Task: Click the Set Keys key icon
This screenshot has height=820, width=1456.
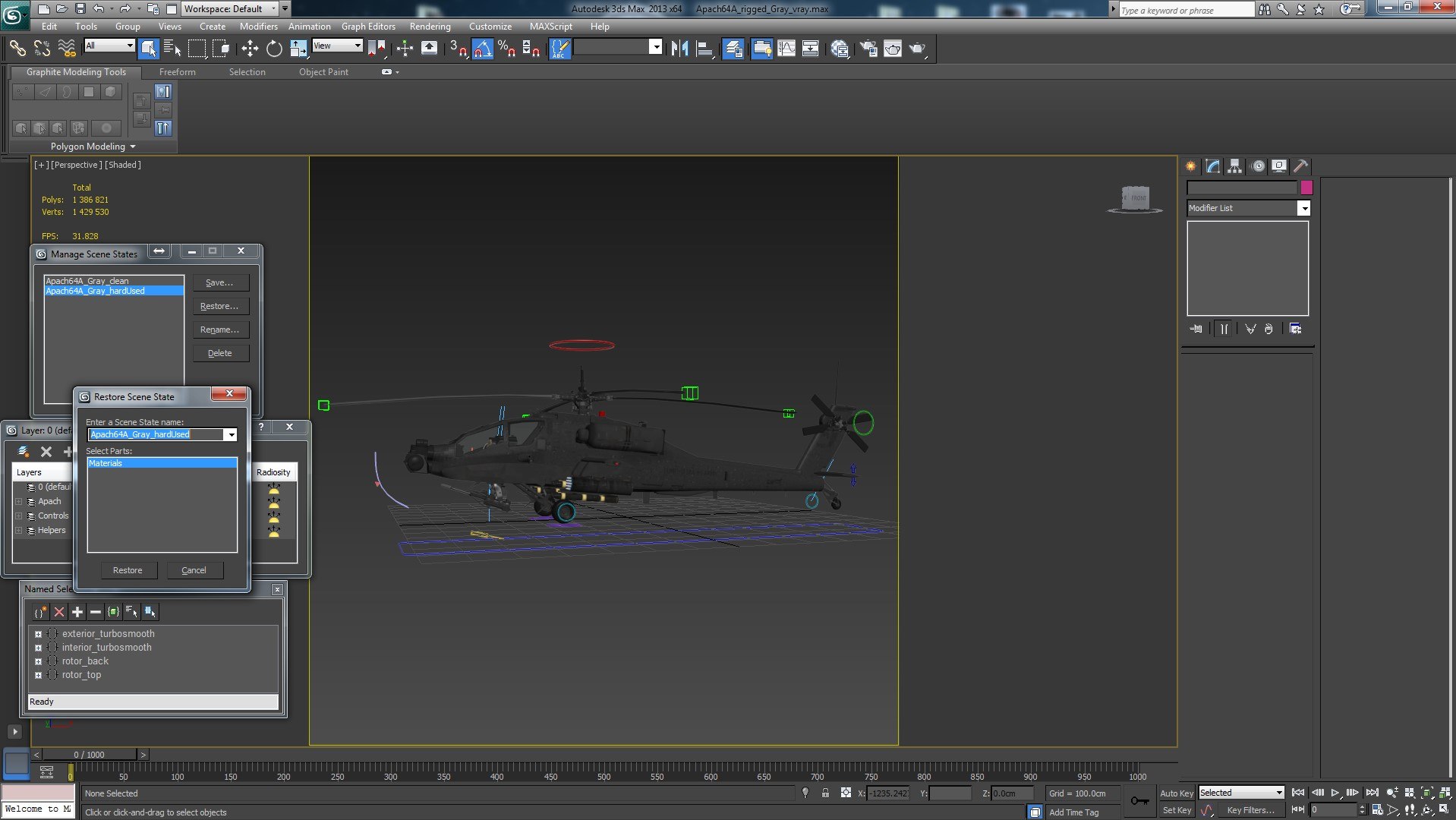Action: click(1139, 800)
